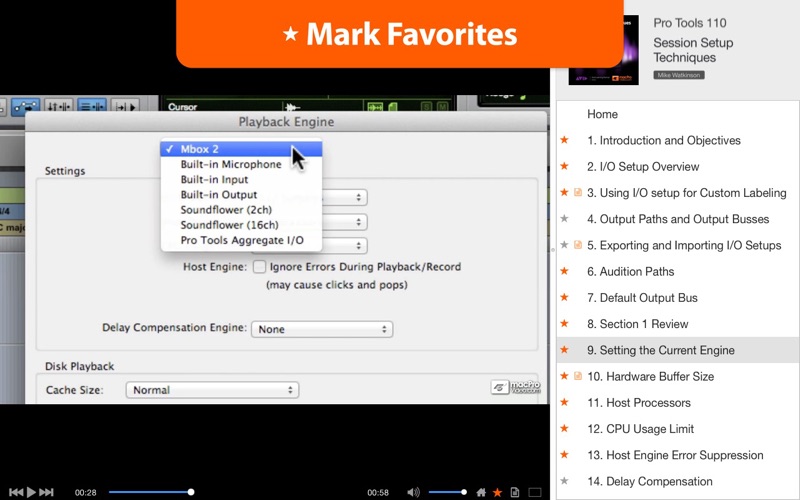Viewport: 800px width, 500px height.
Task: Toggle favorite star for Default Output Bus
Action: tap(564, 297)
